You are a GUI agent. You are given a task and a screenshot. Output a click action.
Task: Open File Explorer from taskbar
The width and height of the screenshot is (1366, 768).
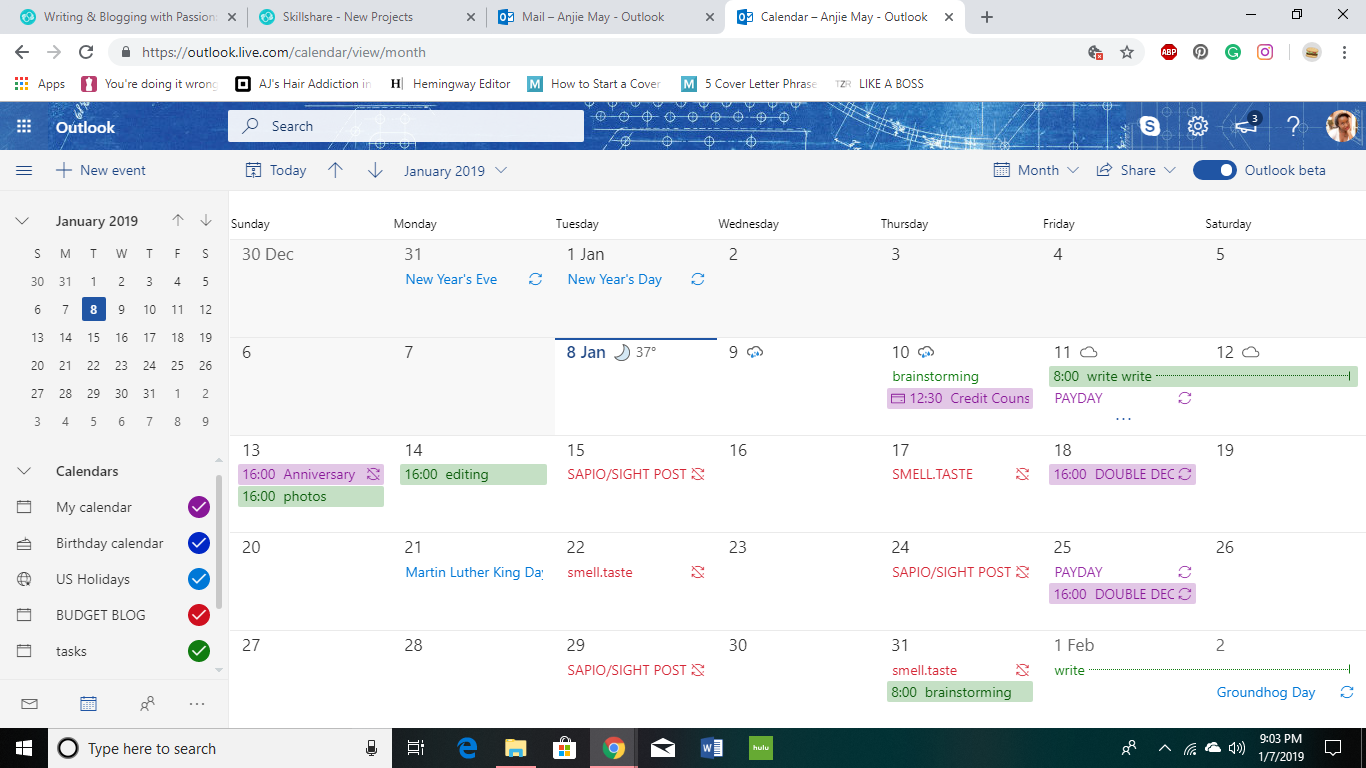click(515, 748)
